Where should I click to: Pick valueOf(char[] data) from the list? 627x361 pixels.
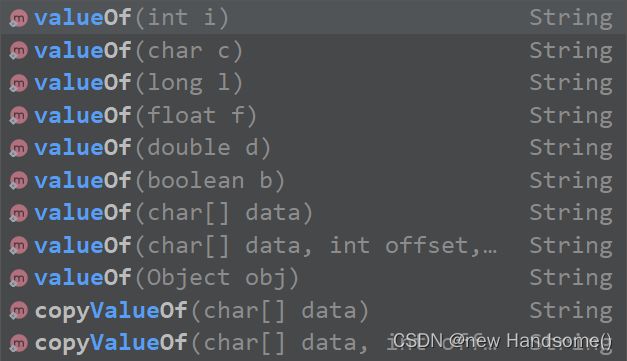(314, 213)
